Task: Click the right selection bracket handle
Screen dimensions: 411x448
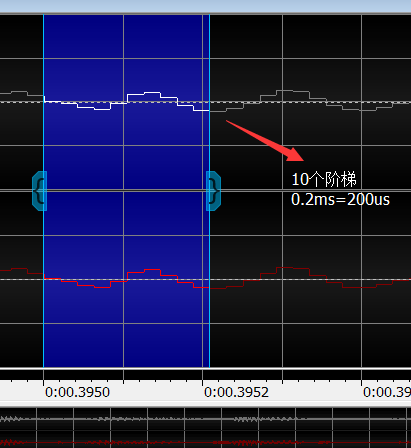Action: tap(213, 191)
